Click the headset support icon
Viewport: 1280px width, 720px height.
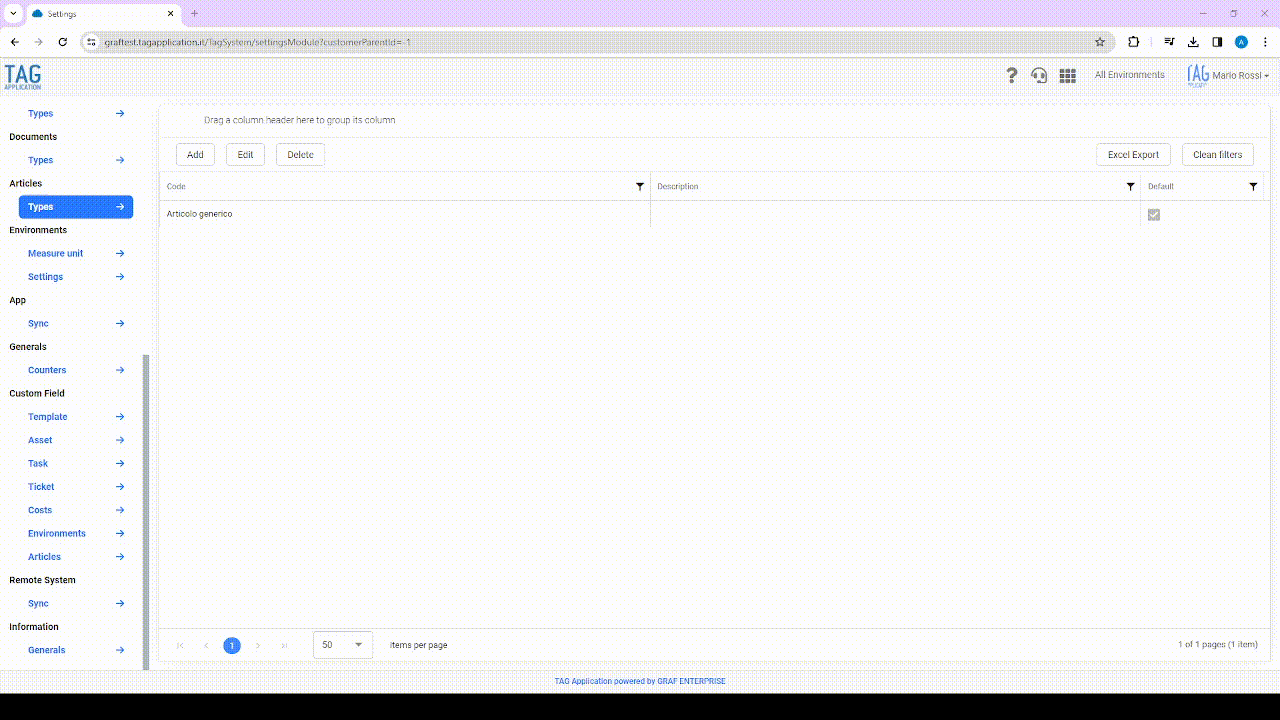click(x=1039, y=75)
